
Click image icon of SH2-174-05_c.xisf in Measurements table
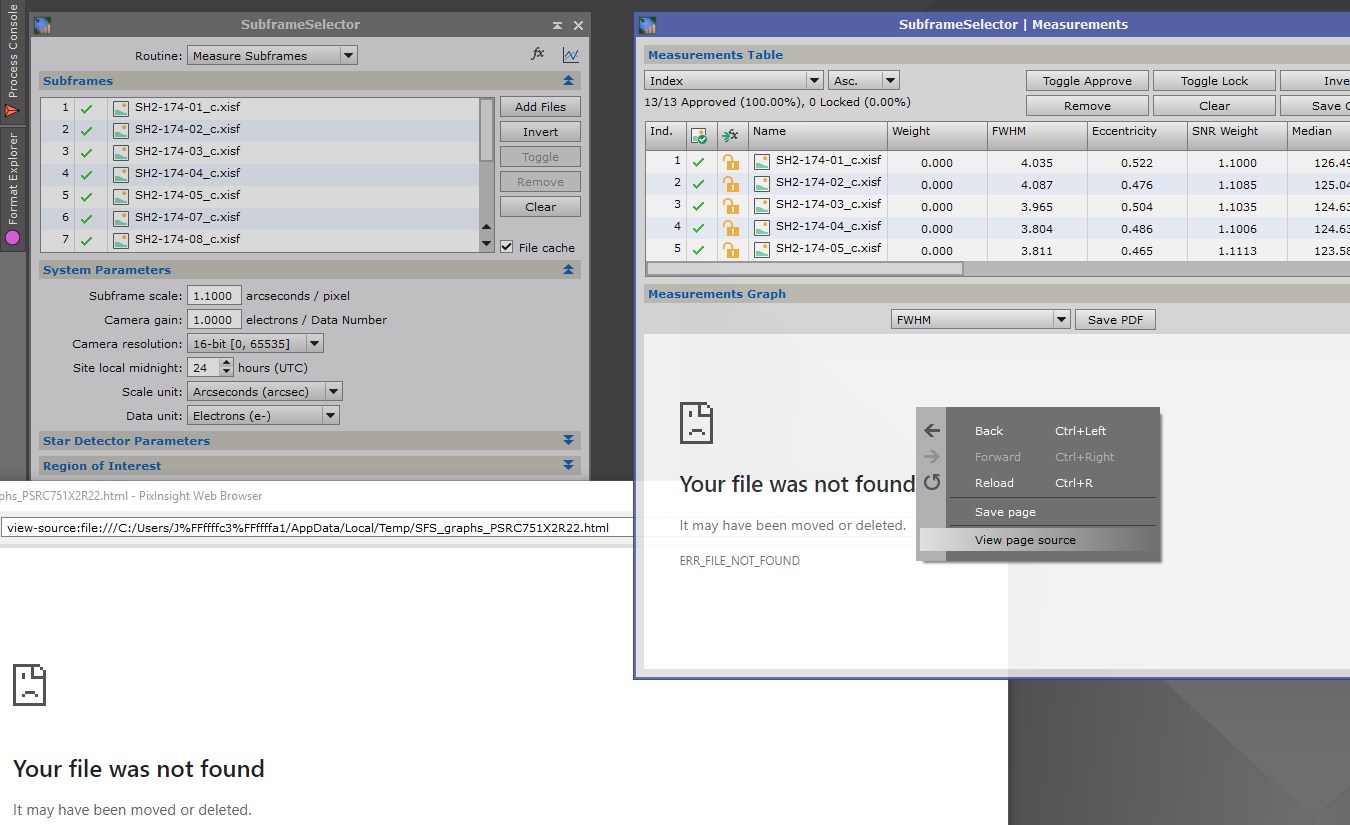pos(762,249)
